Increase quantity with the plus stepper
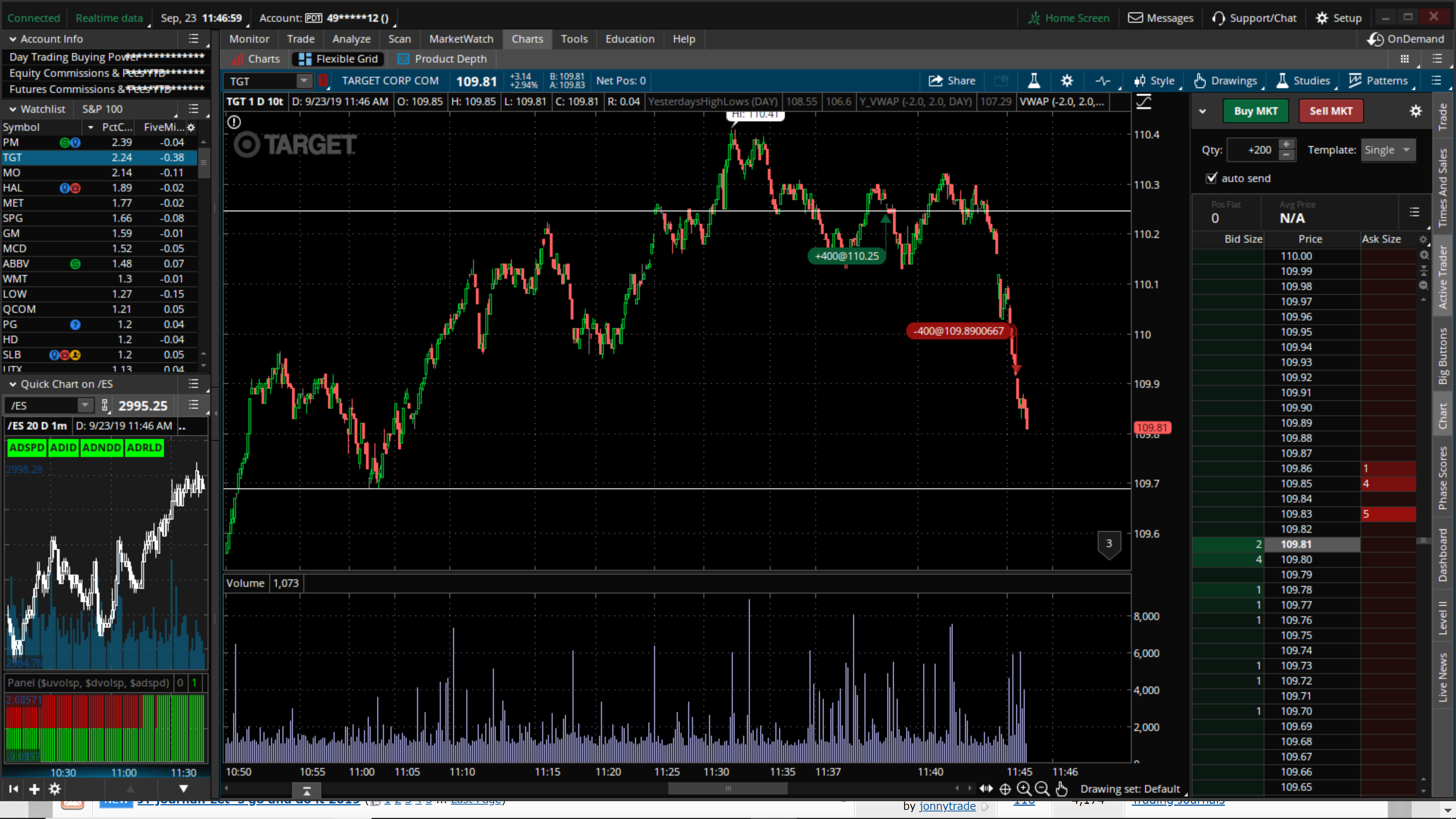This screenshot has width=1456, height=819. [x=1287, y=144]
